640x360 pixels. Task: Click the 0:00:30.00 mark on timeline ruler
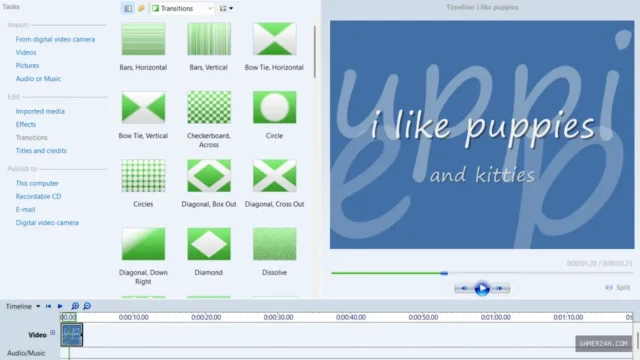(278, 317)
